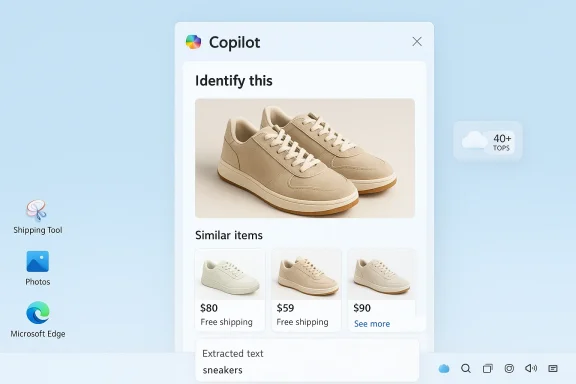Click the large beige sneakers image
576x384 pixels.
pos(305,158)
